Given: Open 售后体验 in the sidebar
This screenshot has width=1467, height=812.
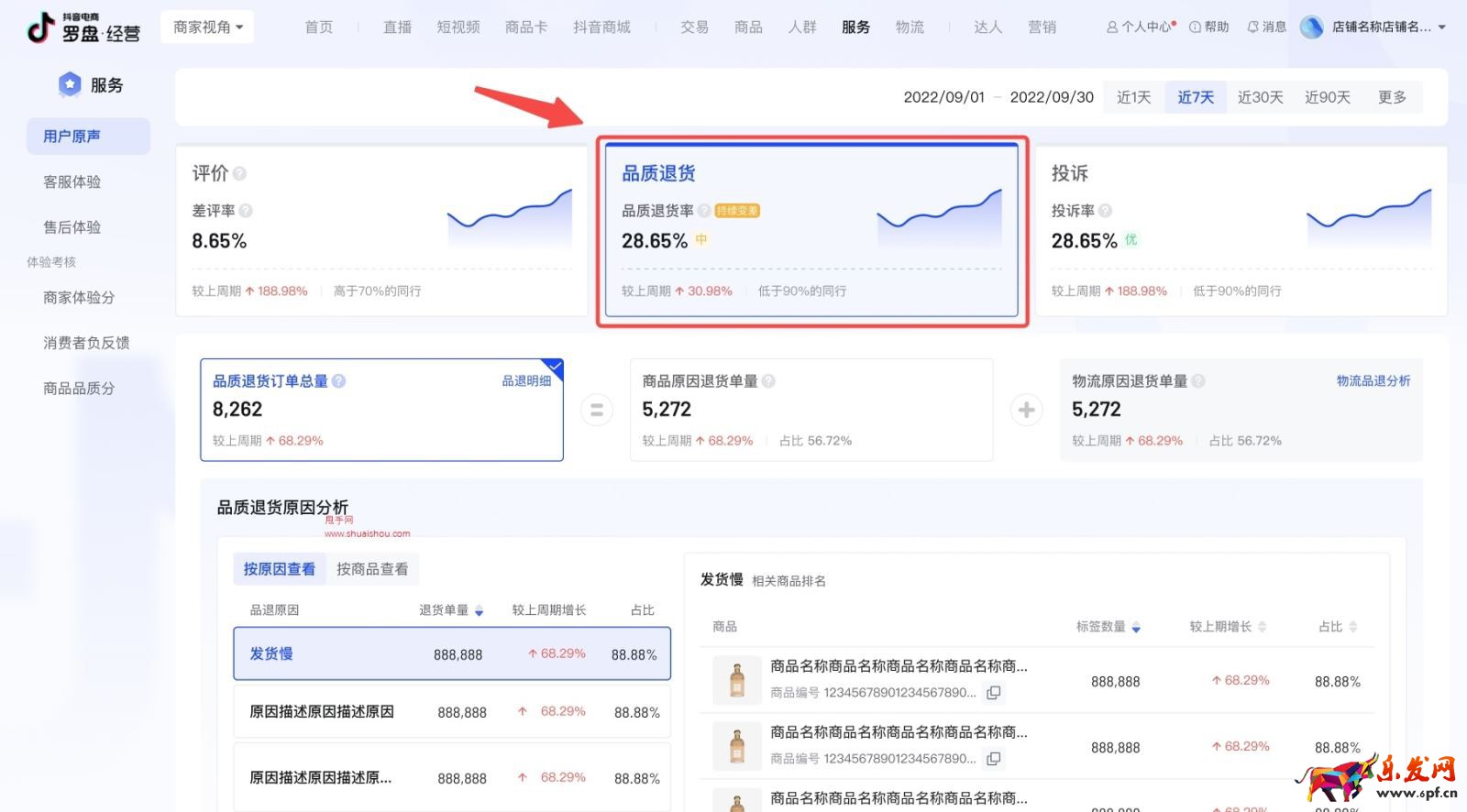Looking at the screenshot, I should point(72,226).
